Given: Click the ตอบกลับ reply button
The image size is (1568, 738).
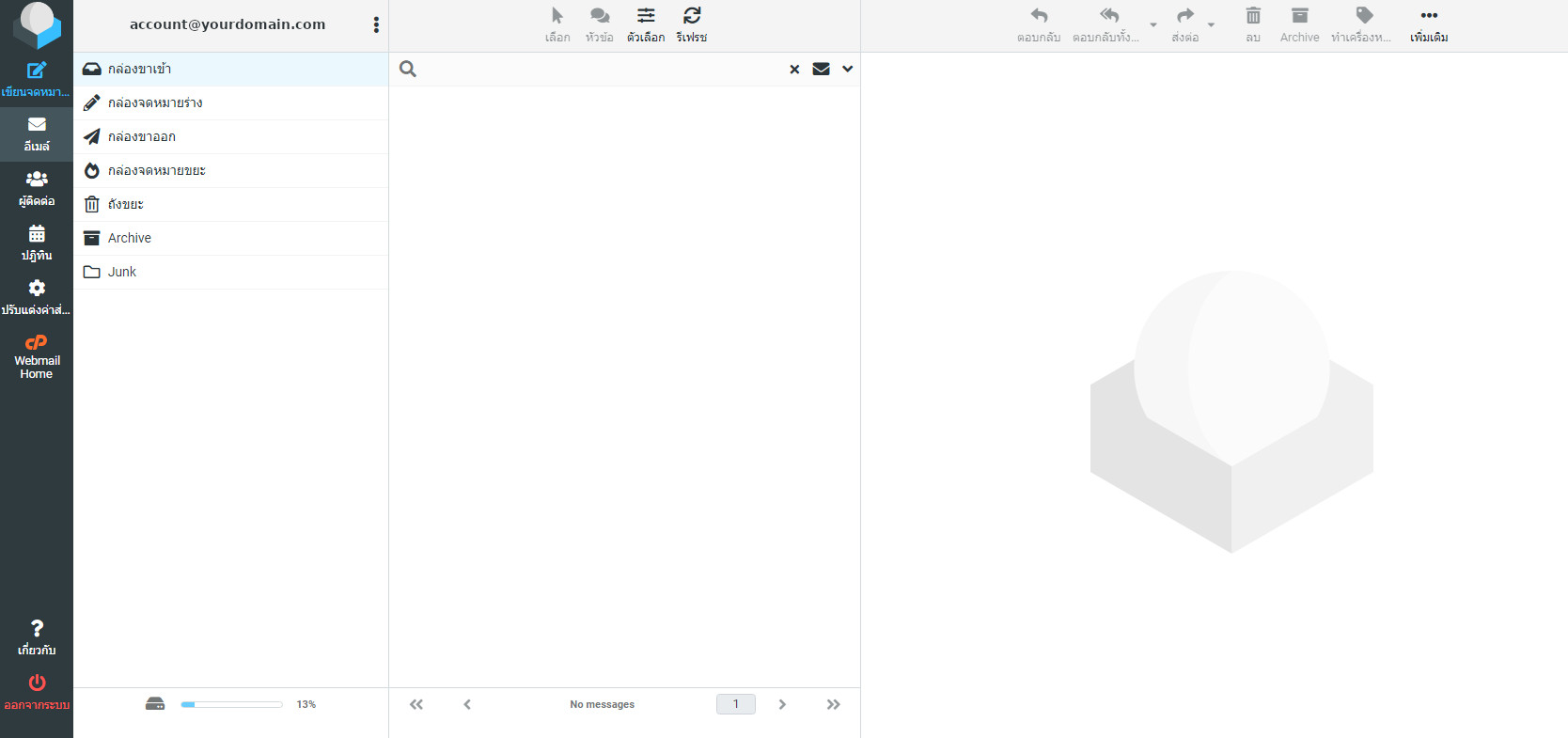Looking at the screenshot, I should (x=1039, y=25).
